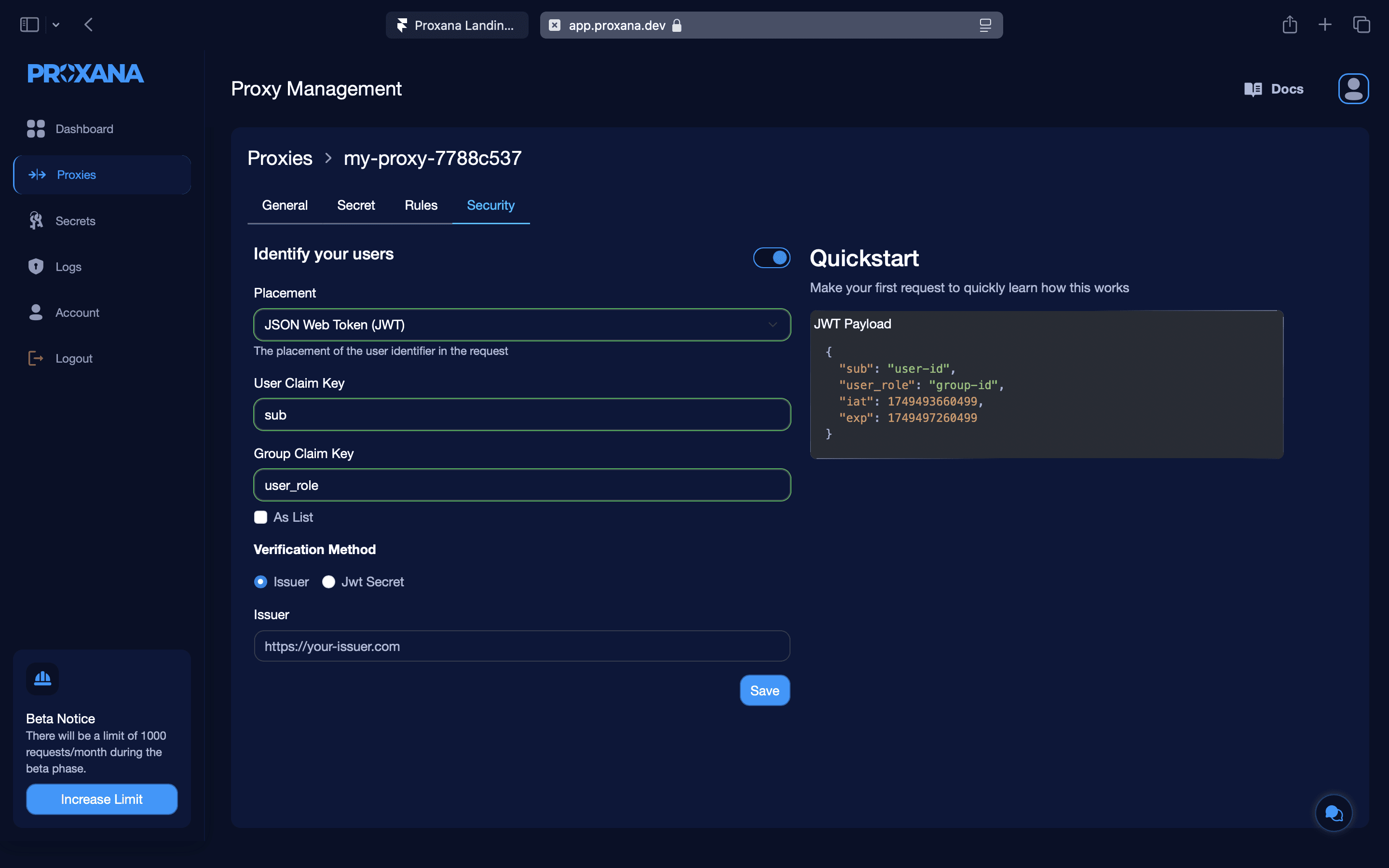Click the Increase Limit button
The height and width of the screenshot is (868, 1389).
click(x=102, y=799)
